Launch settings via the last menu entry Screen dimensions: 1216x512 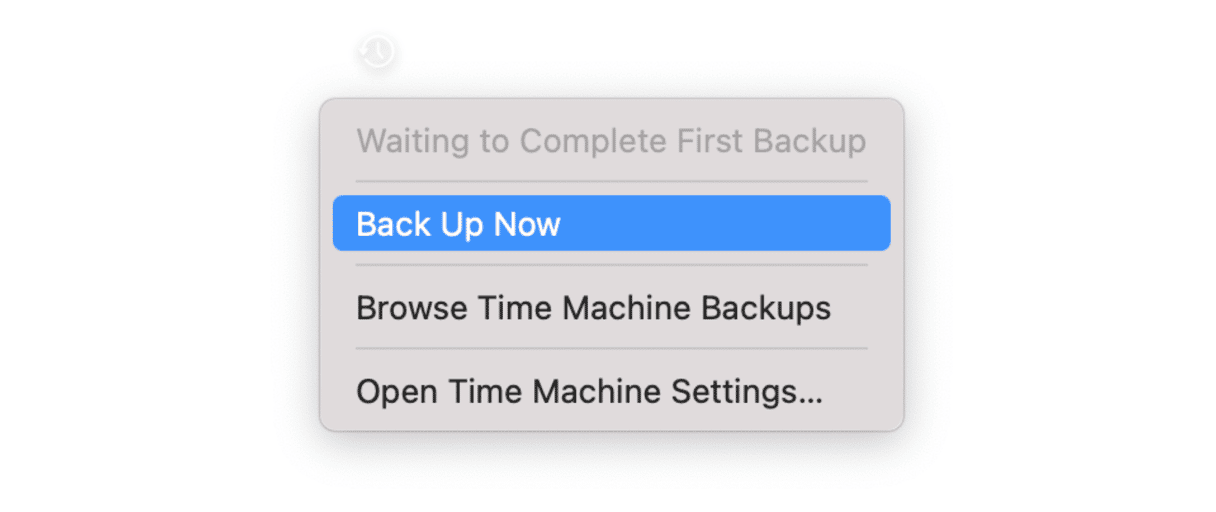coord(589,391)
